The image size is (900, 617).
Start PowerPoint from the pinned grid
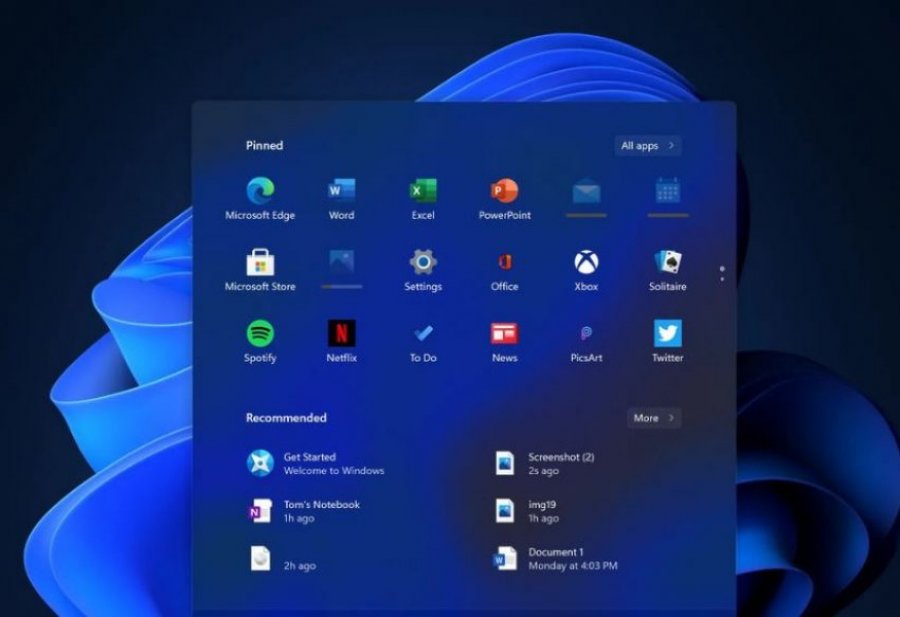click(x=505, y=199)
